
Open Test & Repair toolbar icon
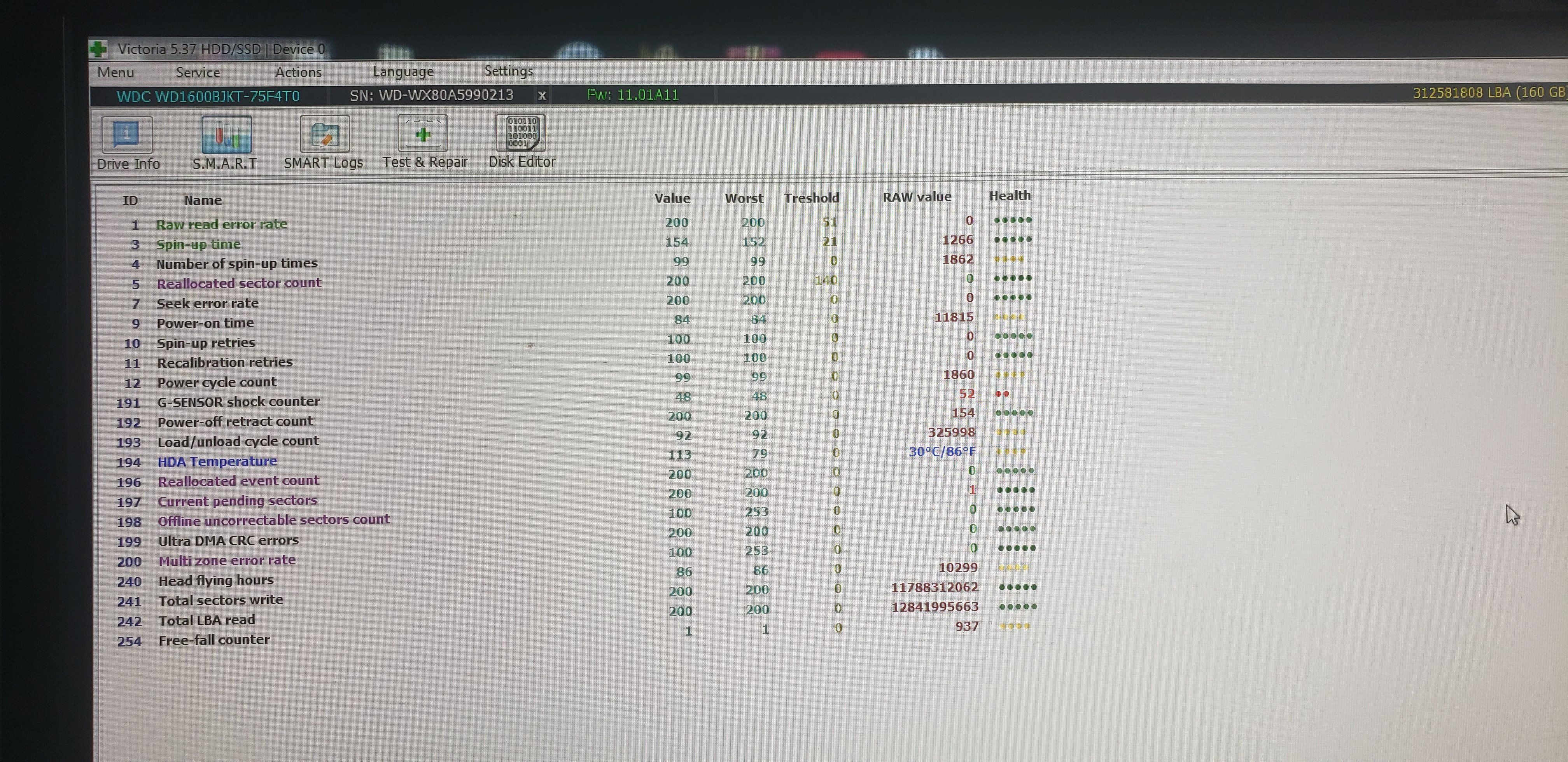tap(422, 133)
